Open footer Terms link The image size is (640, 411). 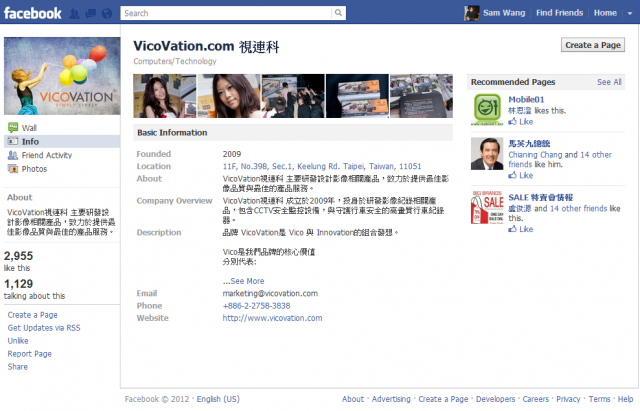(x=599, y=399)
